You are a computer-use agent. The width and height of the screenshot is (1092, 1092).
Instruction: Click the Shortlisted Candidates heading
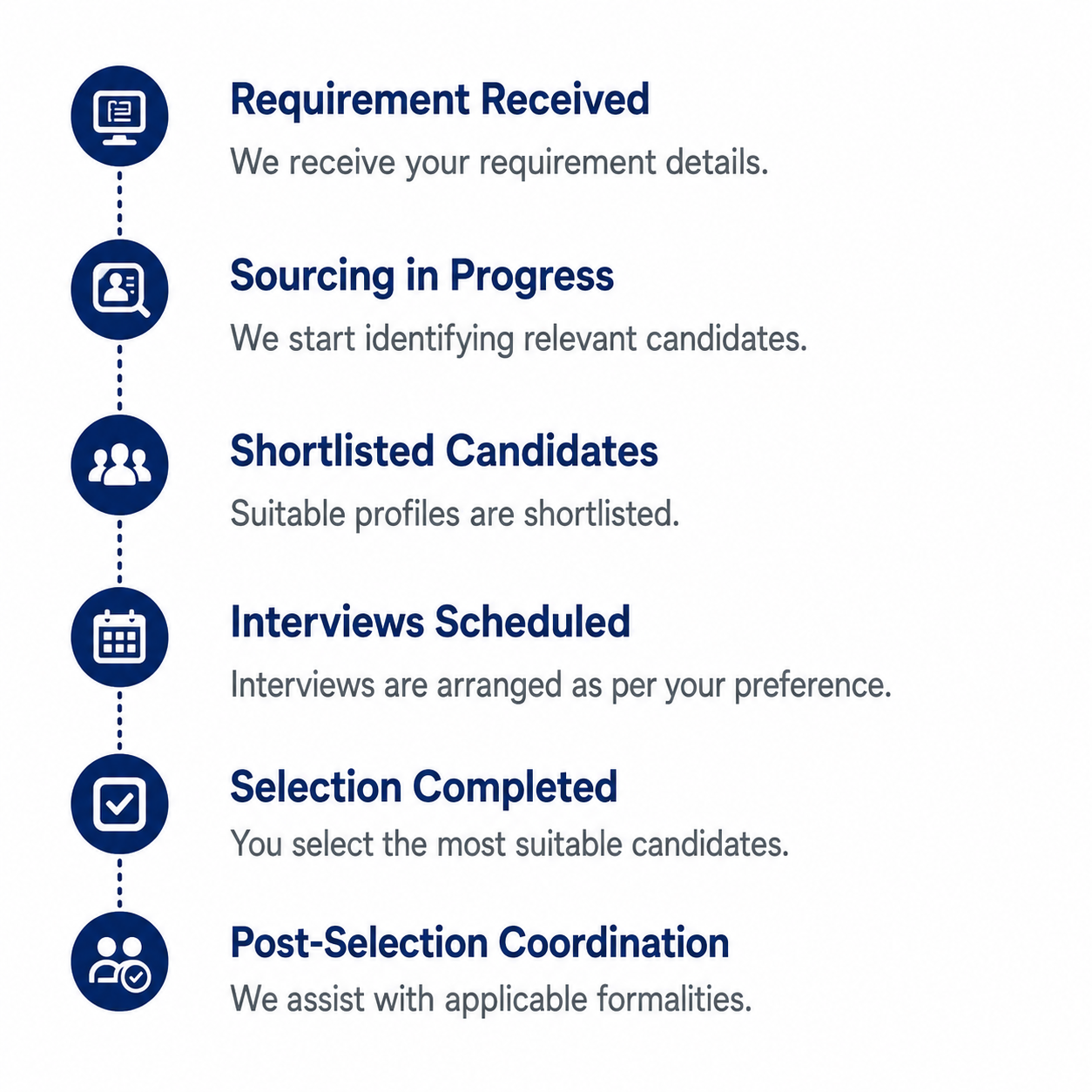tap(444, 451)
